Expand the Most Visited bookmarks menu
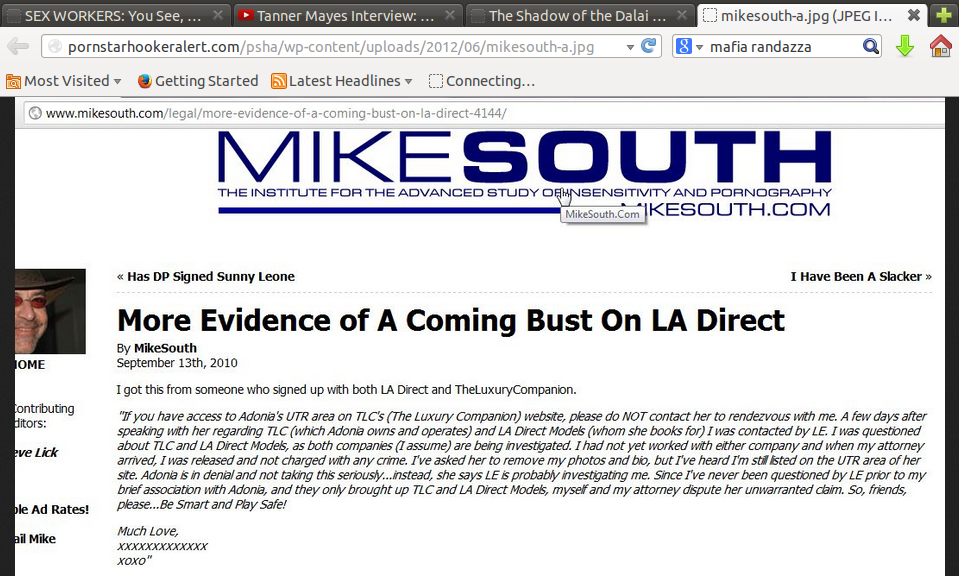The image size is (959, 576). tap(117, 81)
